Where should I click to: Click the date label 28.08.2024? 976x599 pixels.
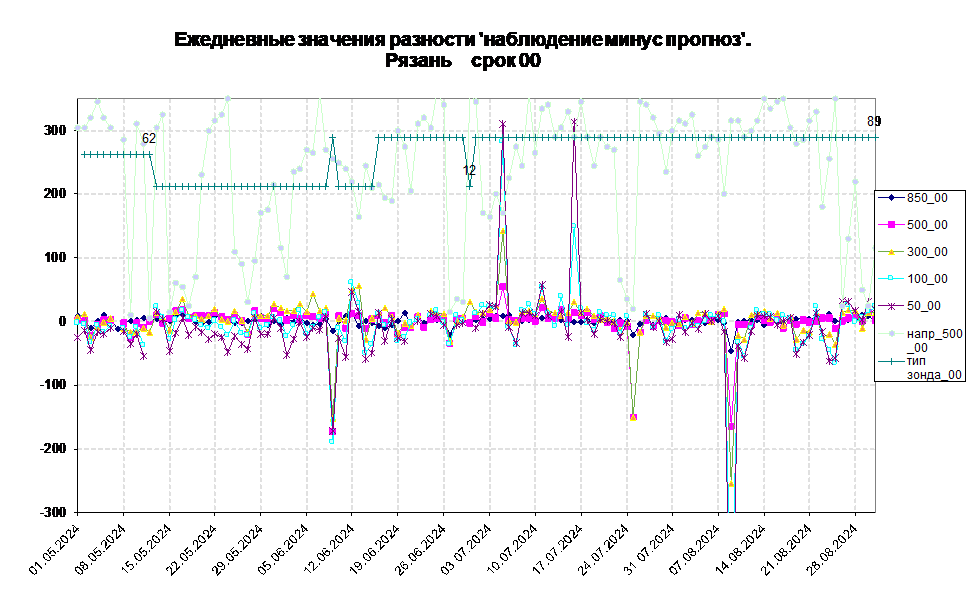832,550
